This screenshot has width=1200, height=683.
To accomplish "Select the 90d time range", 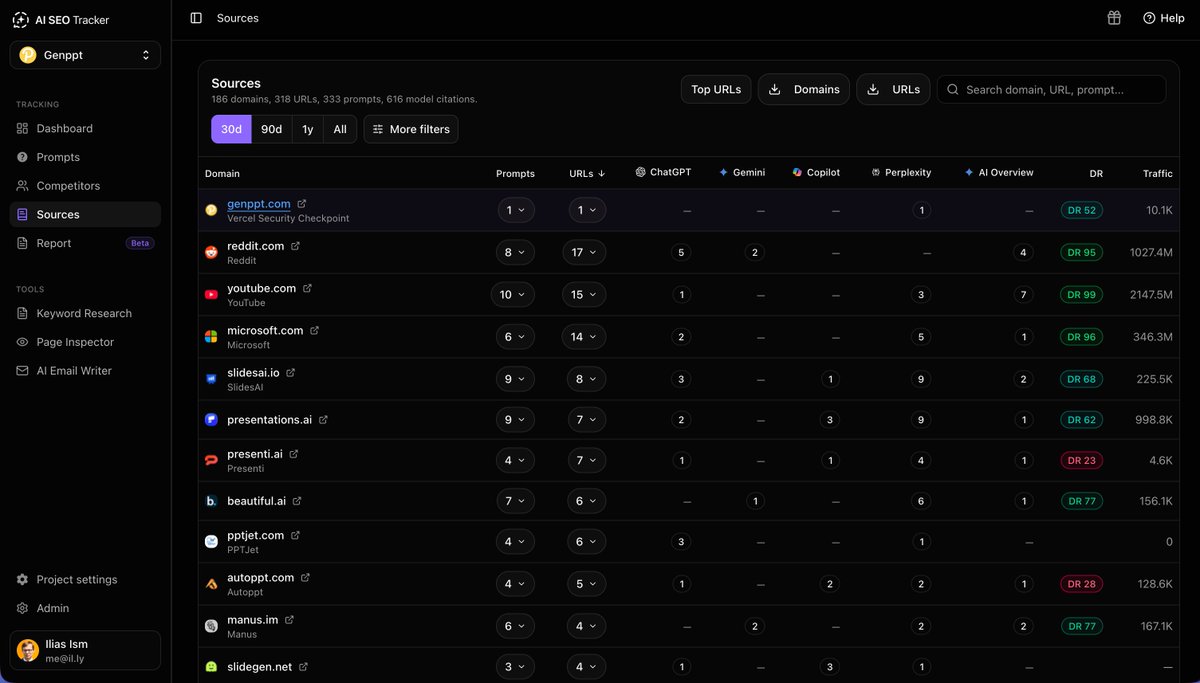I will (x=272, y=129).
